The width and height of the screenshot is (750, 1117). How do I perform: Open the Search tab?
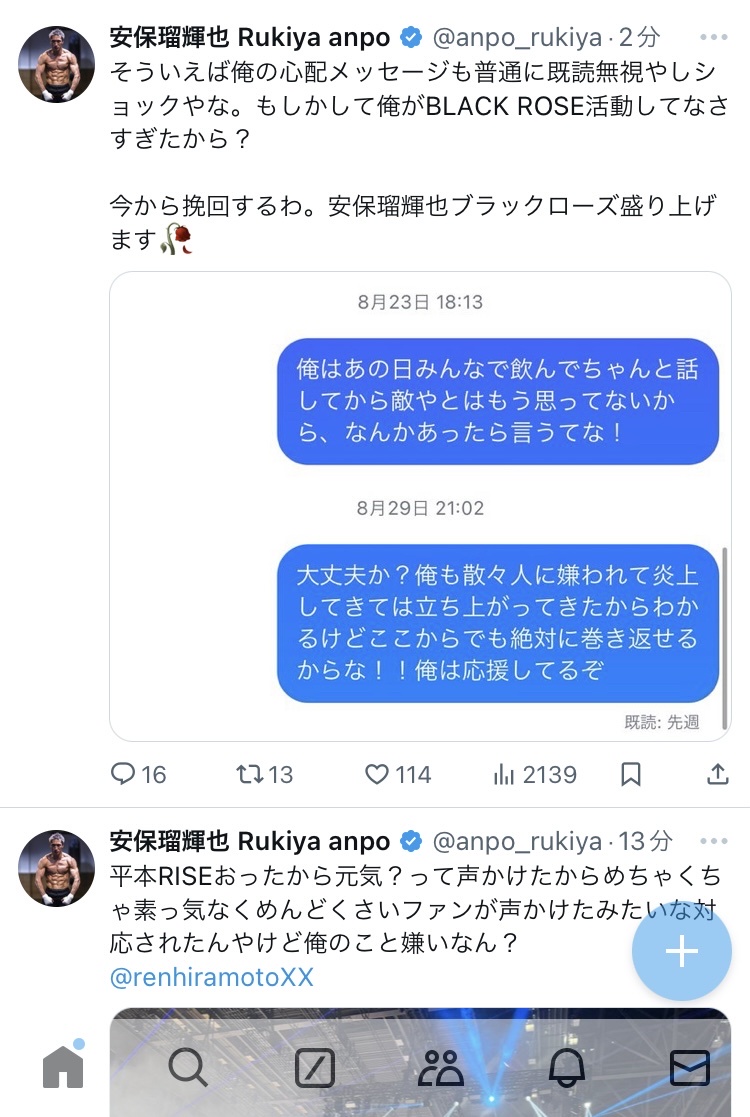tap(188, 1069)
